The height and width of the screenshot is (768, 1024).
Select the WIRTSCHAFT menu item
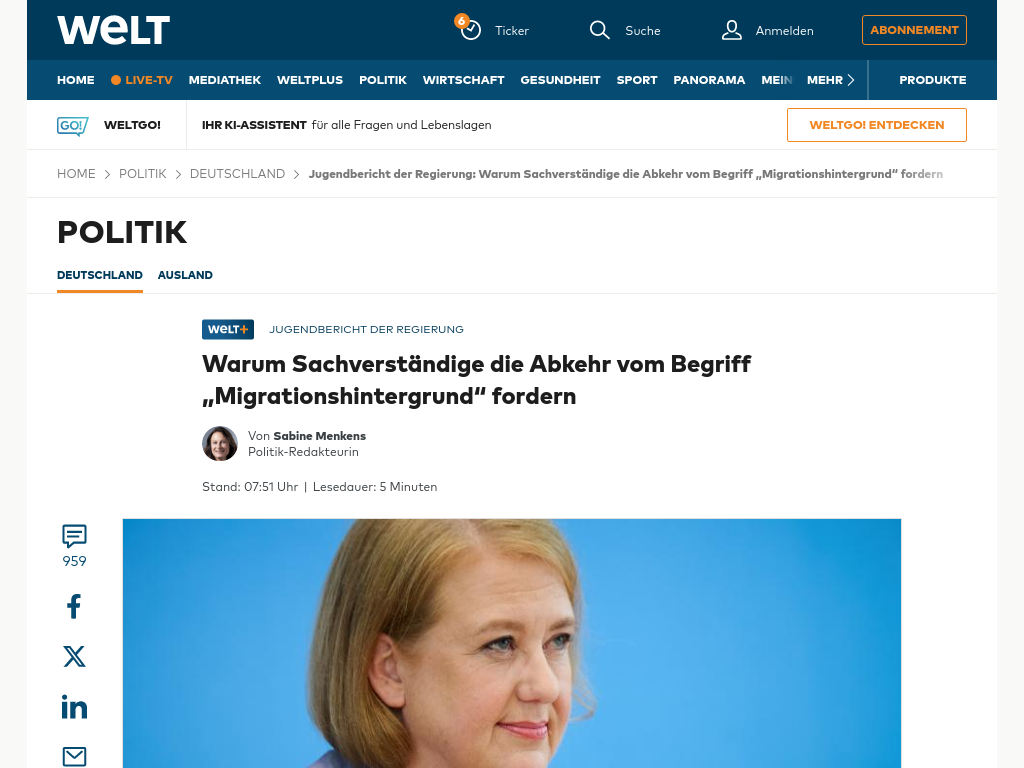tap(464, 80)
